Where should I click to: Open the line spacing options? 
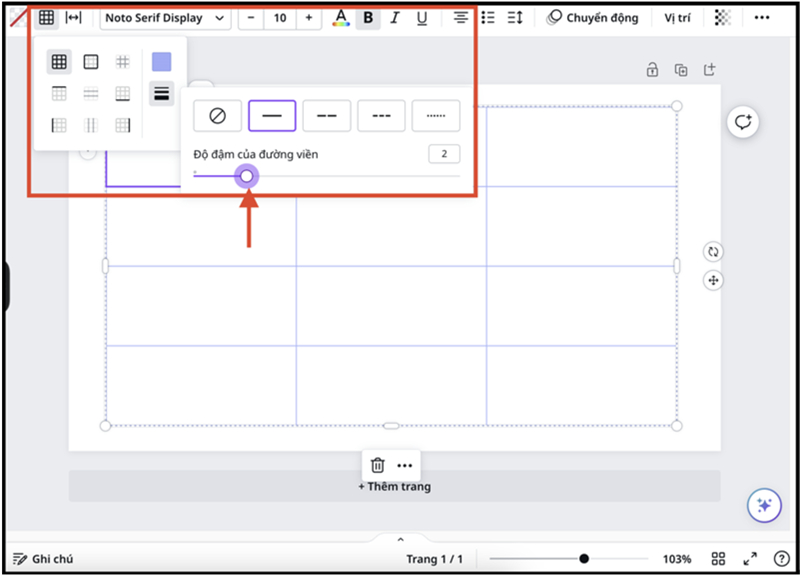coord(515,18)
